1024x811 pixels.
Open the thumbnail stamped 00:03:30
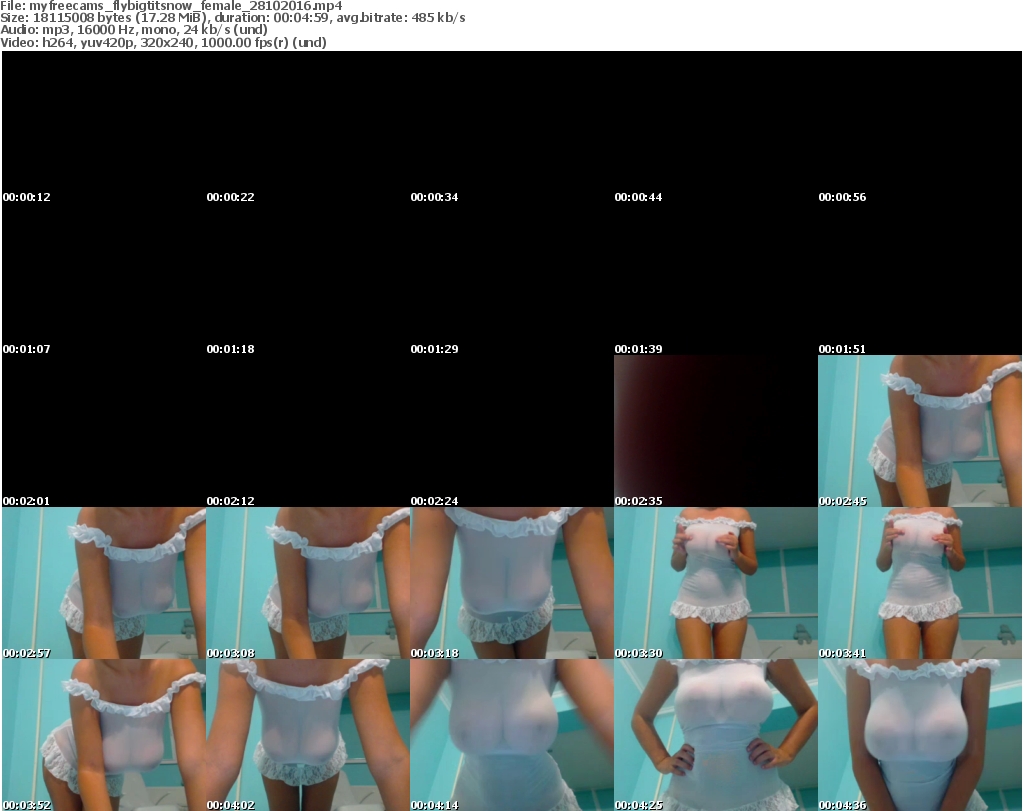(x=716, y=583)
